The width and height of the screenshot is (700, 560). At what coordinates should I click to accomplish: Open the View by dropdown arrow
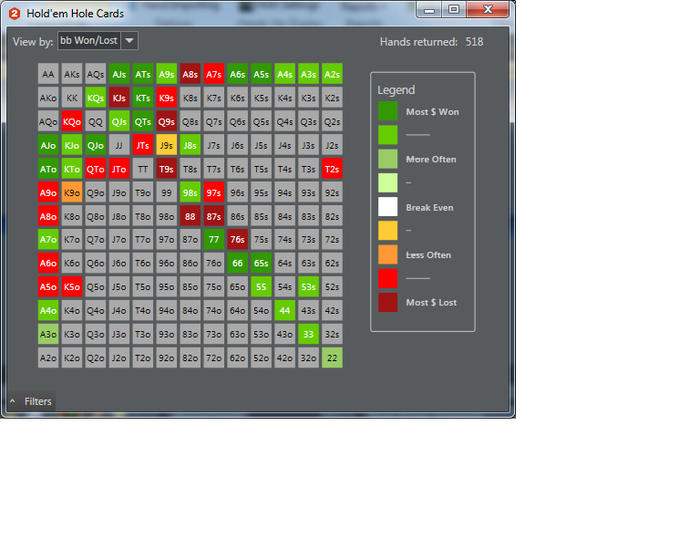129,41
